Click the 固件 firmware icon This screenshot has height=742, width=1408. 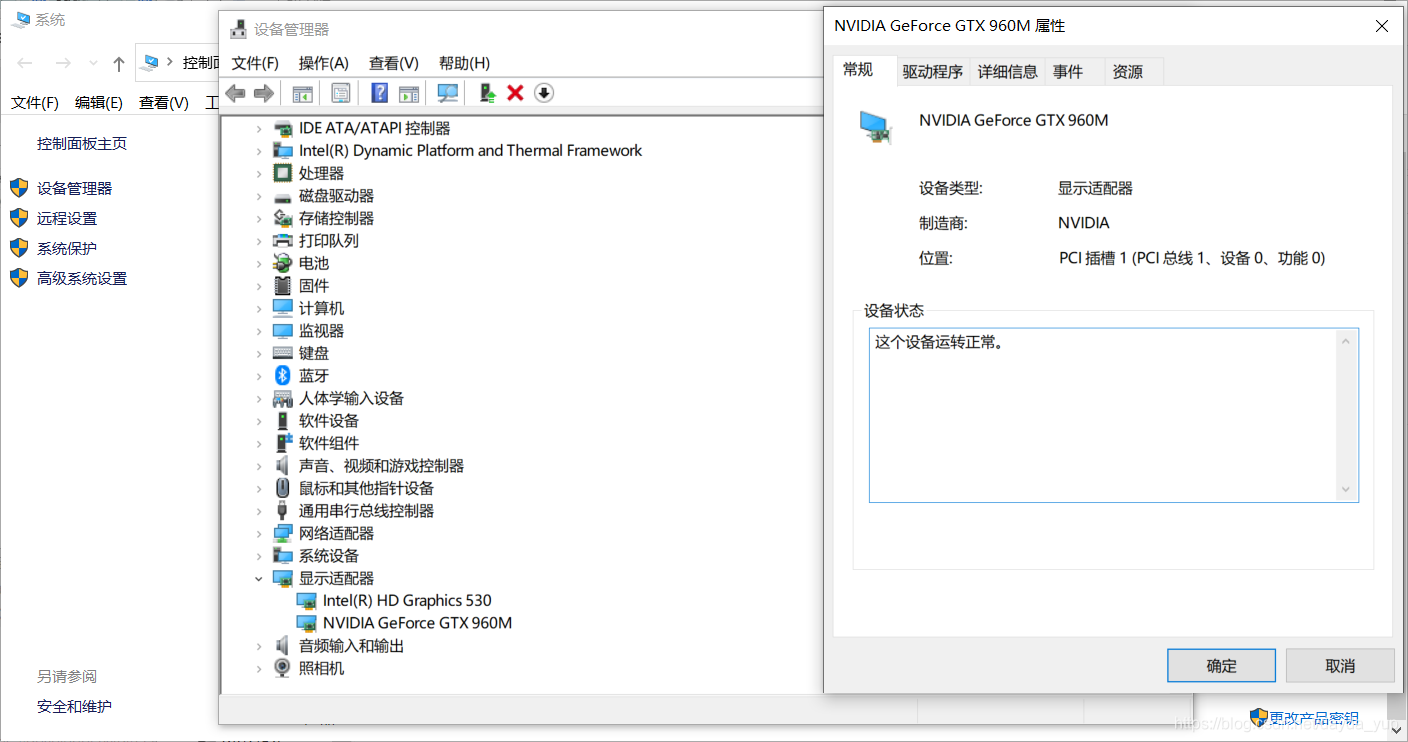(282, 285)
